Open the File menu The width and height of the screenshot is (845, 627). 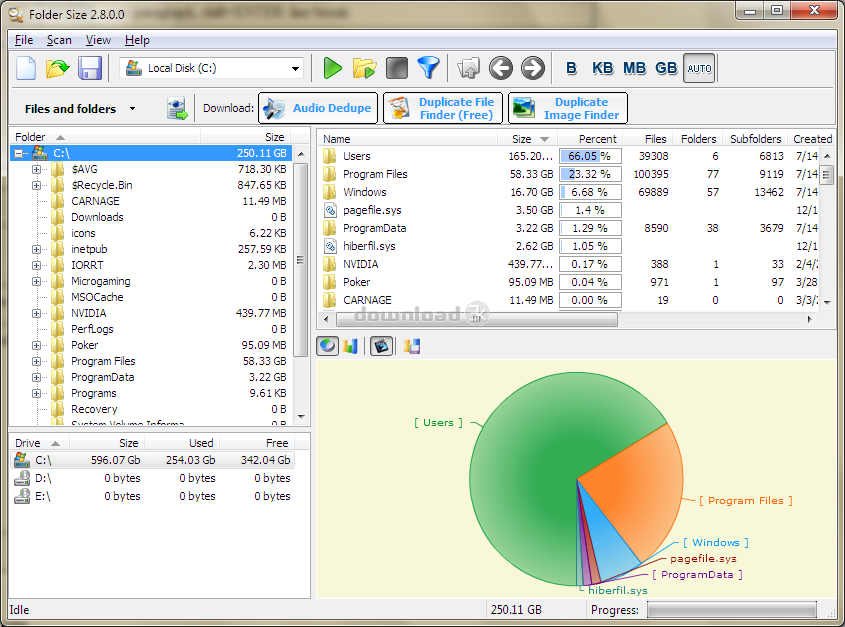click(x=24, y=40)
